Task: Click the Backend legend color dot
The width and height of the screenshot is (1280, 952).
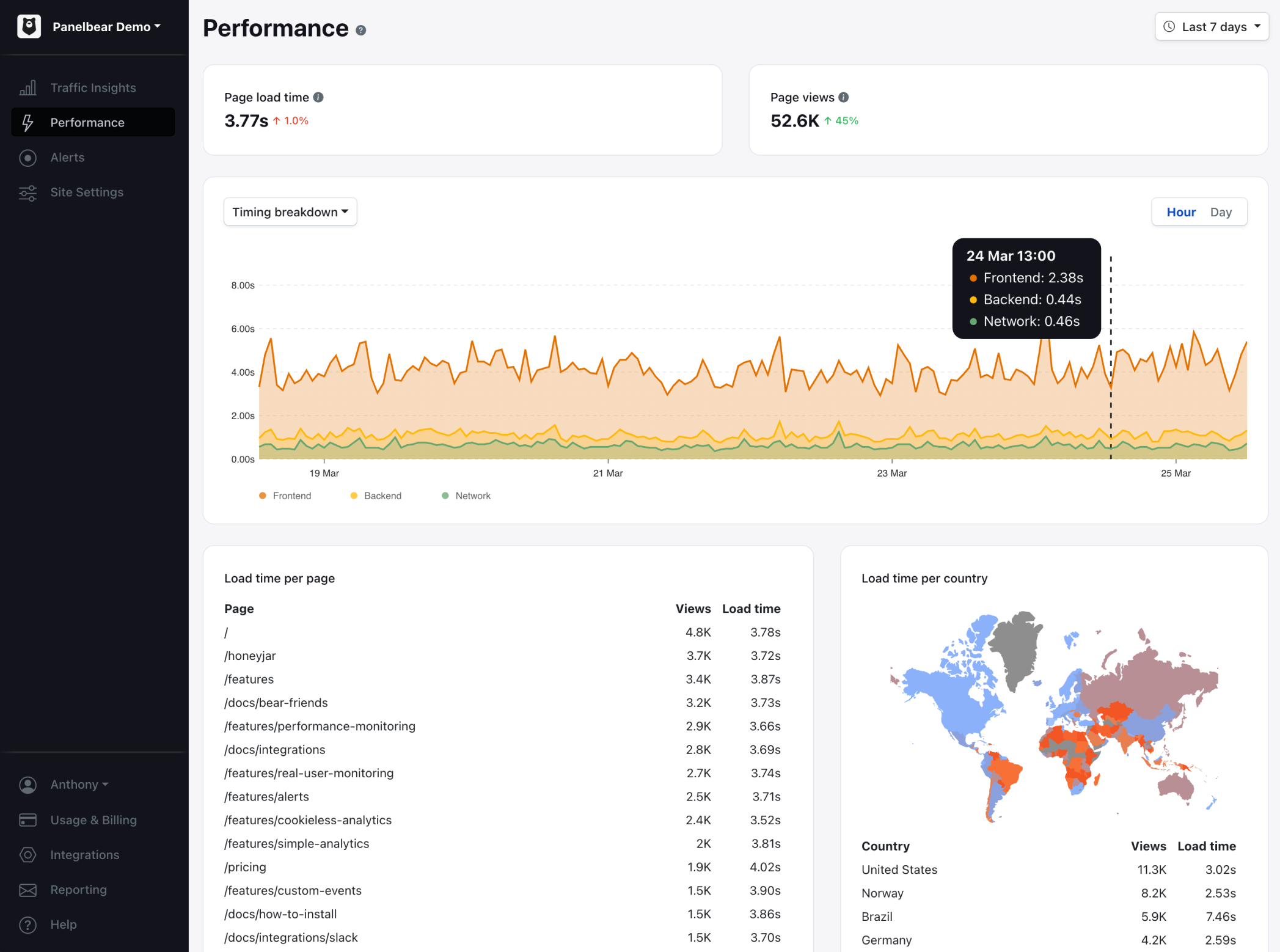Action: (x=354, y=496)
